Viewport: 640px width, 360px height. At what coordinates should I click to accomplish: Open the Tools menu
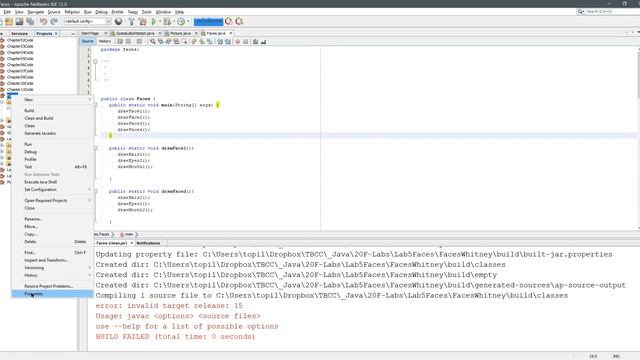tap(147, 12)
